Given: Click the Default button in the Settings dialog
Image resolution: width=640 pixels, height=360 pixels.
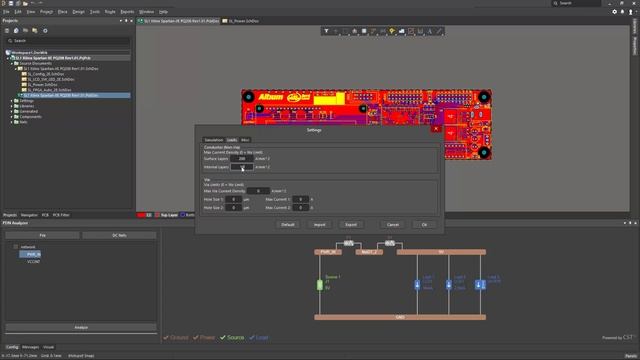Looking at the screenshot, I should click(x=288, y=225).
